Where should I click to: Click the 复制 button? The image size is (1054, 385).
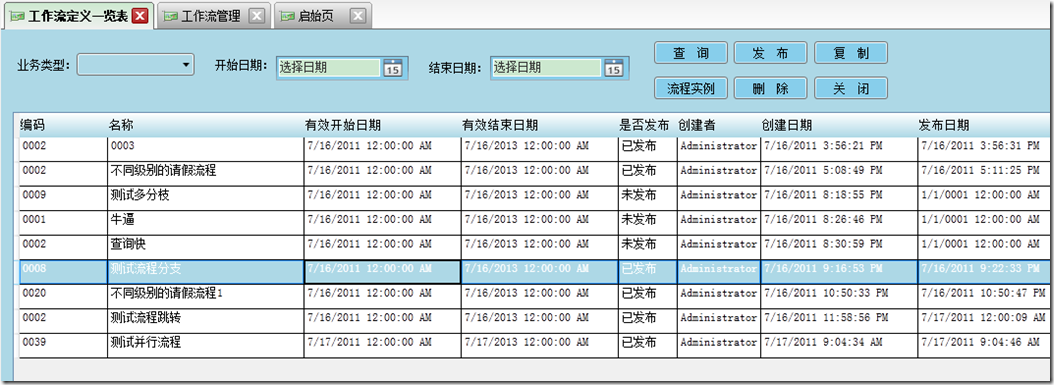coord(851,52)
